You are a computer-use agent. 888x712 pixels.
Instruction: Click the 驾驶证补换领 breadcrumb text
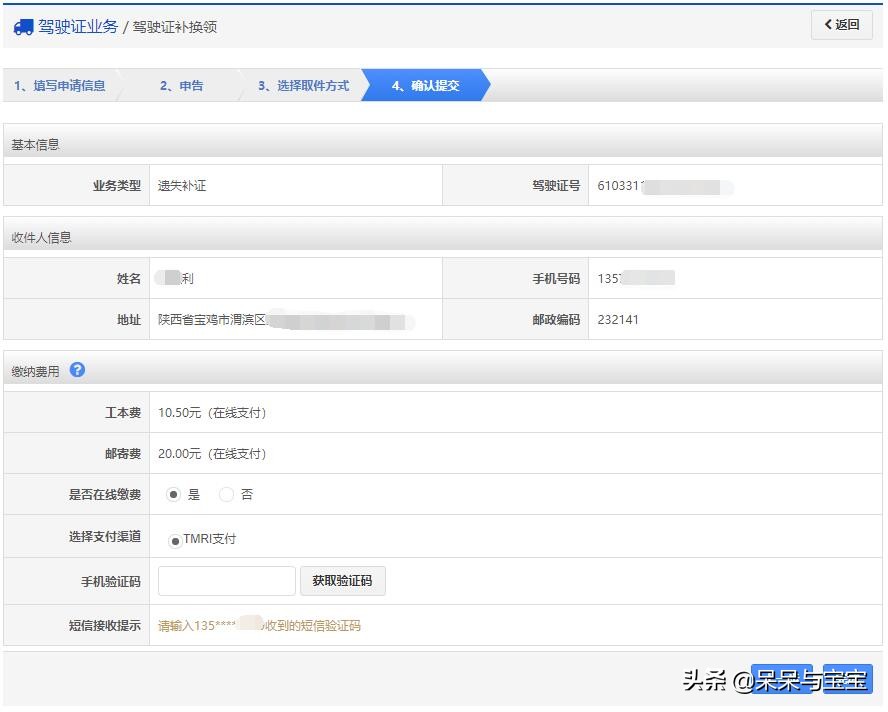tap(175, 27)
